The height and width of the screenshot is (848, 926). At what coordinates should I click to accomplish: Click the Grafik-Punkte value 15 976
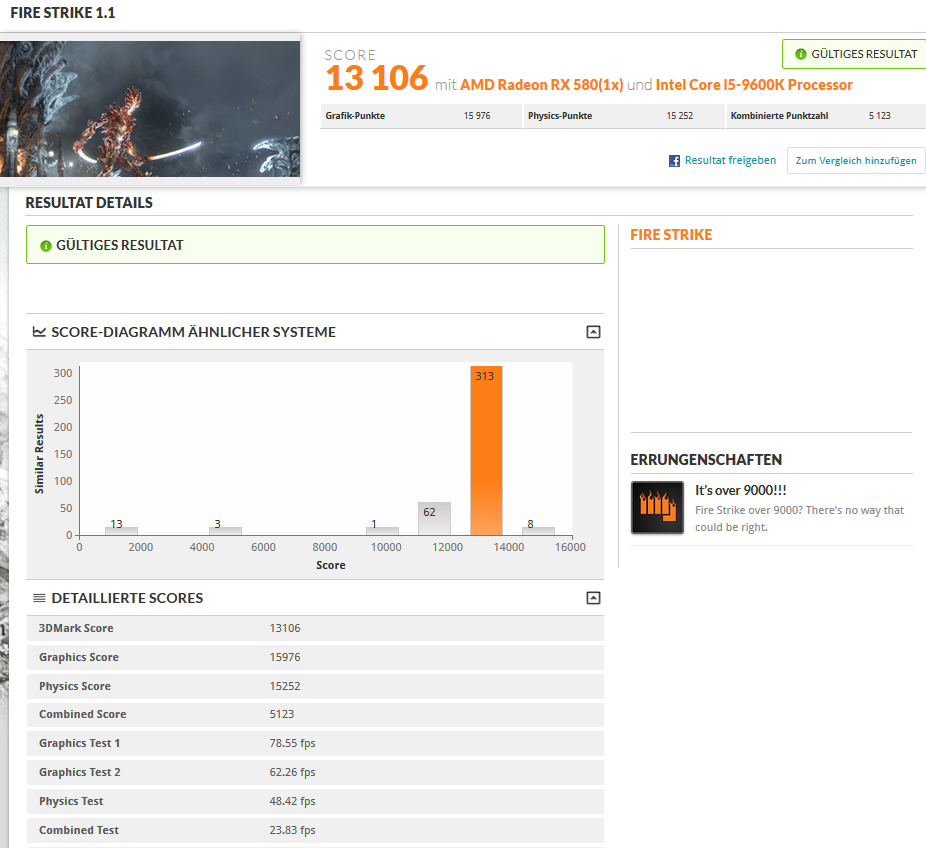[477, 116]
